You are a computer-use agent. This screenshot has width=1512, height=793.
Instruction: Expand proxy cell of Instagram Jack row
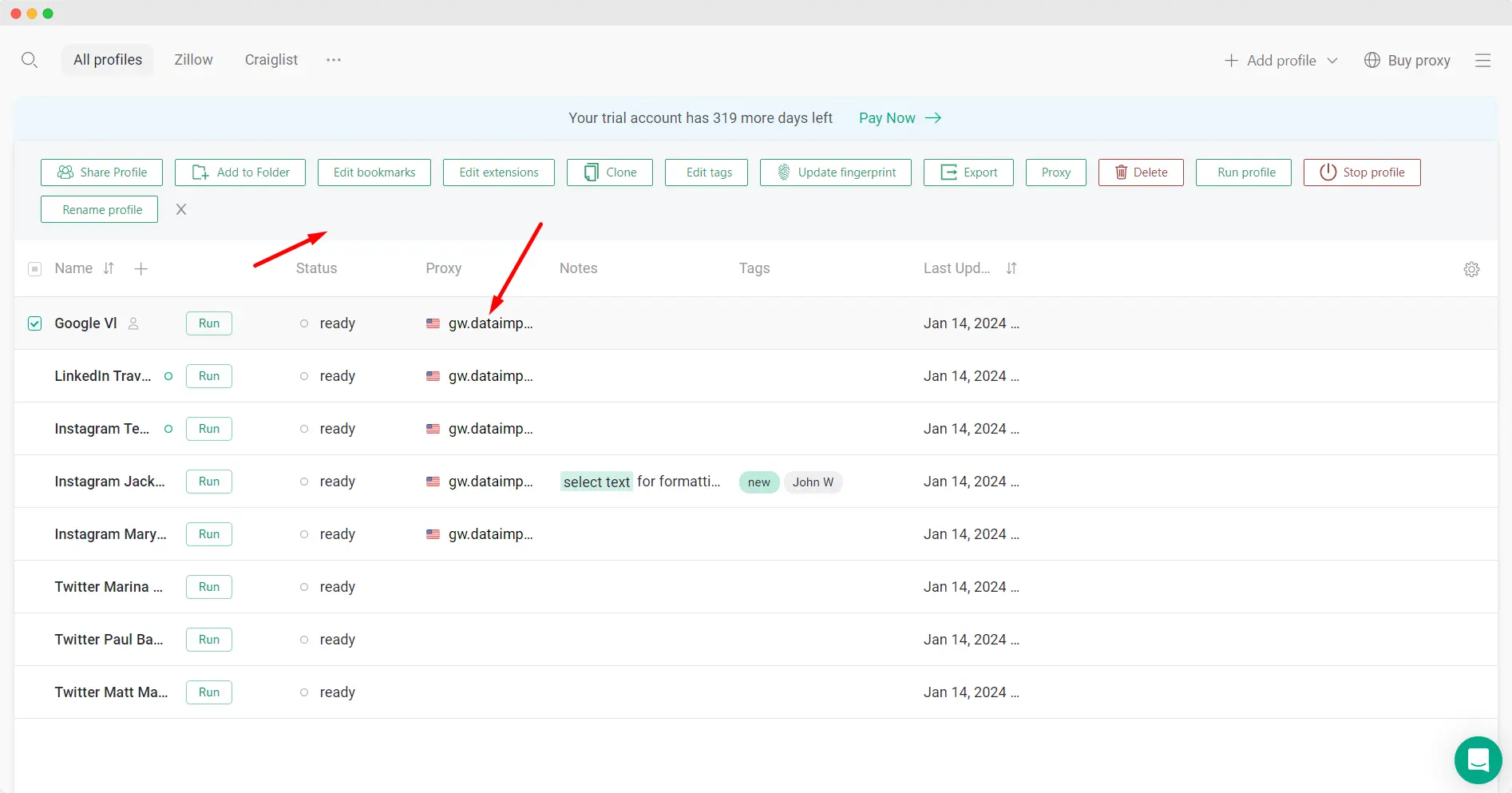[x=480, y=482]
